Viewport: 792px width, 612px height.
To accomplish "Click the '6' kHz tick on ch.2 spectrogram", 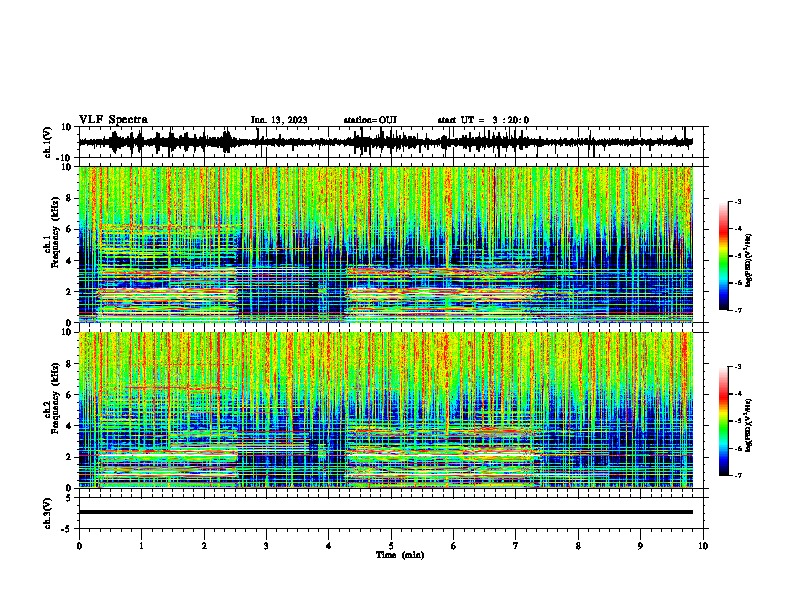I will (70, 395).
